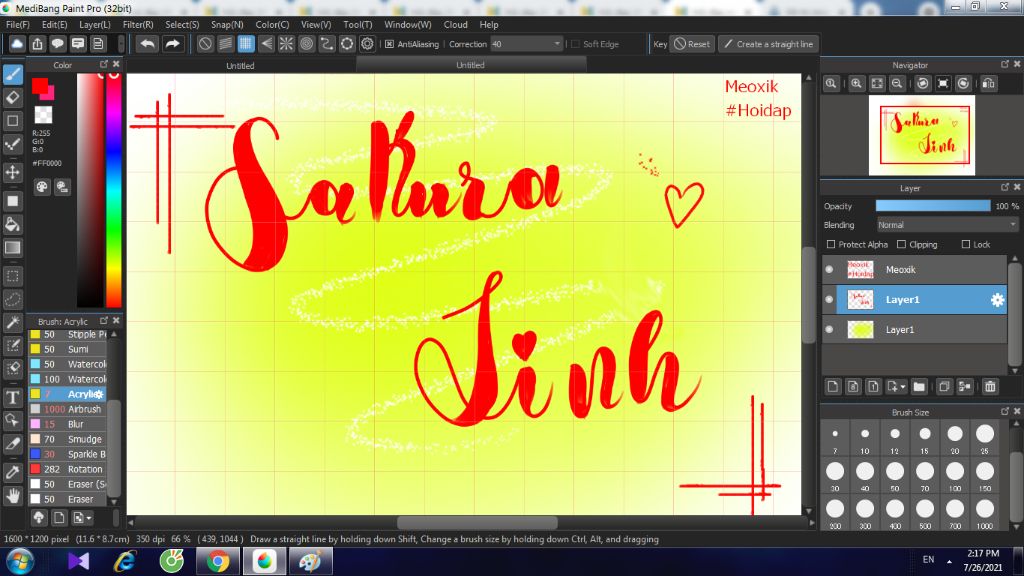
Task: Enable curve snap
Action: (327, 44)
